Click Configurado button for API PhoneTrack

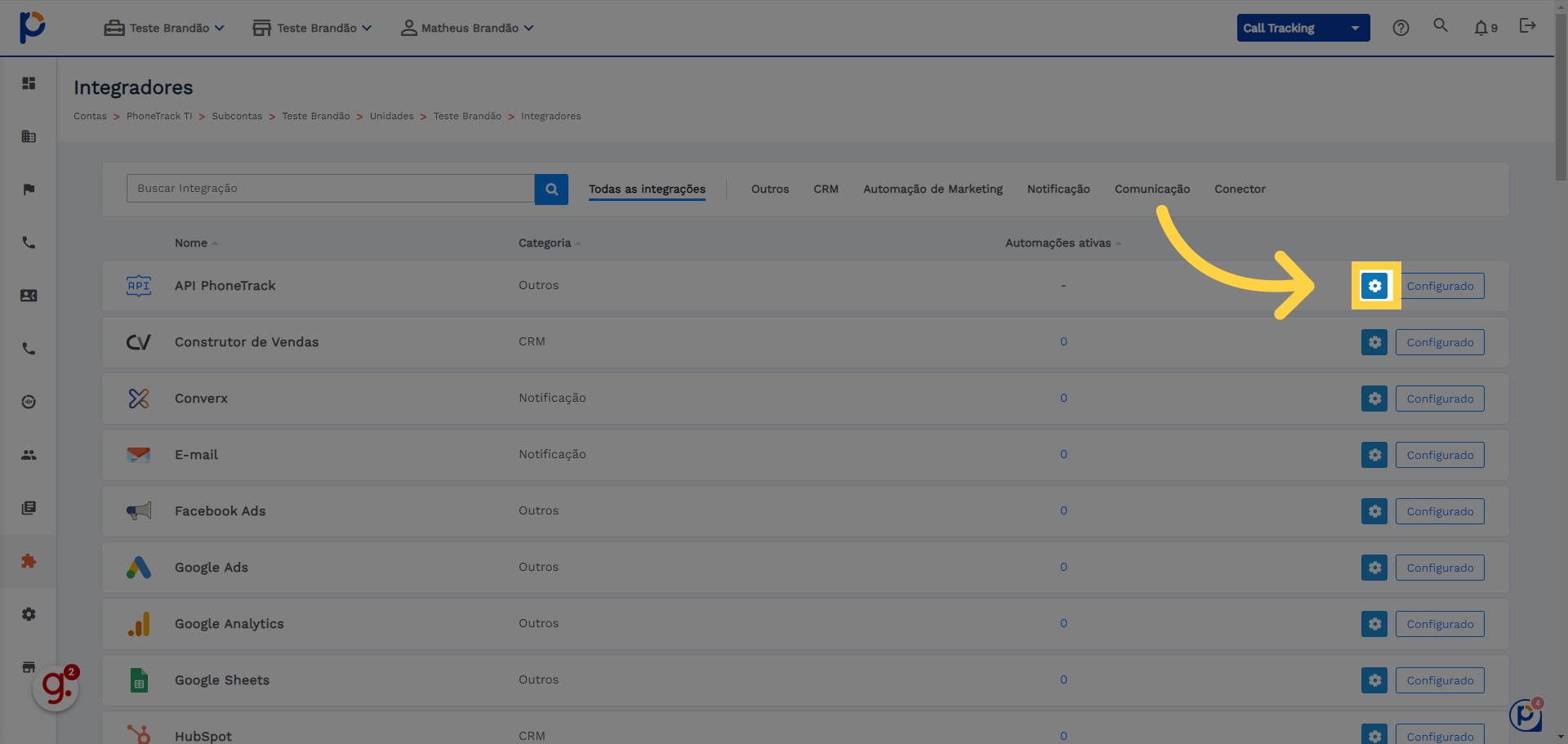(x=1440, y=286)
